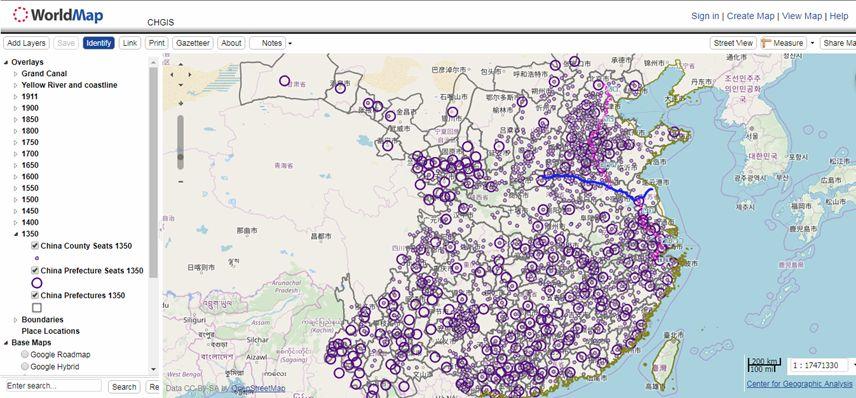Select the 1550 tree item label
This screenshot has height=398, width=856.
(30, 188)
